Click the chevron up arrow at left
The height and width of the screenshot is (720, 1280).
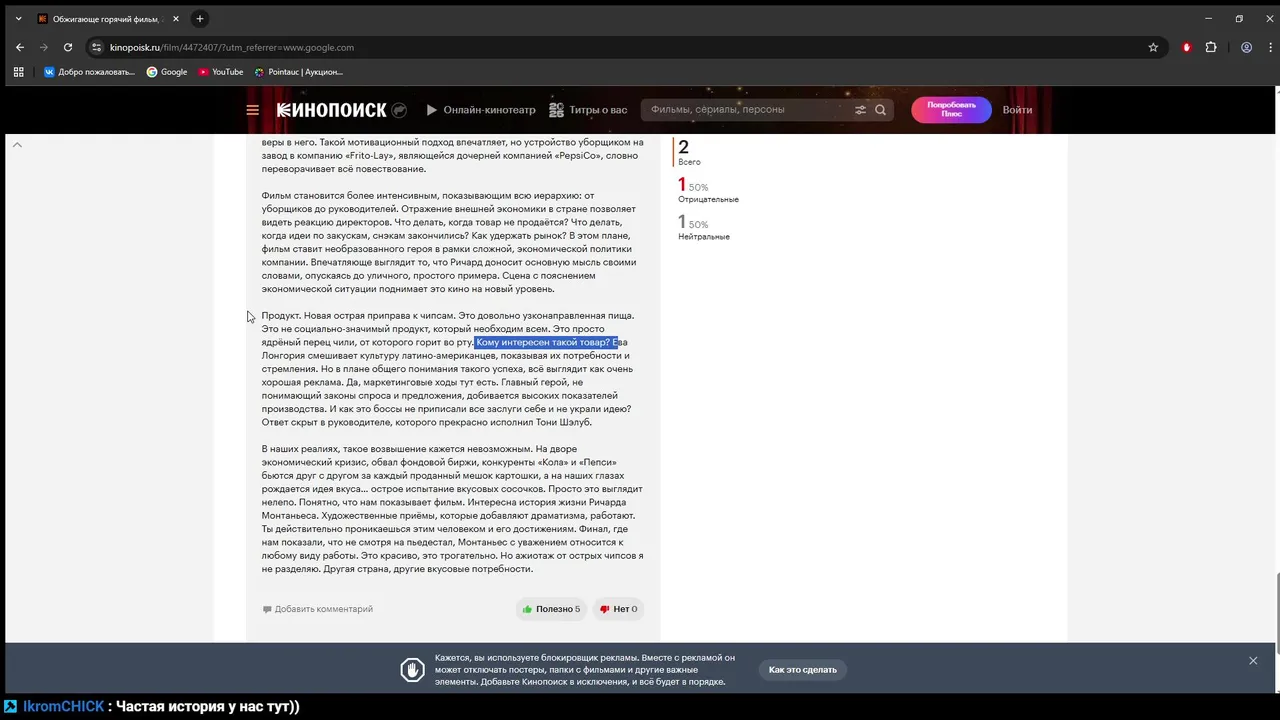click(17, 145)
